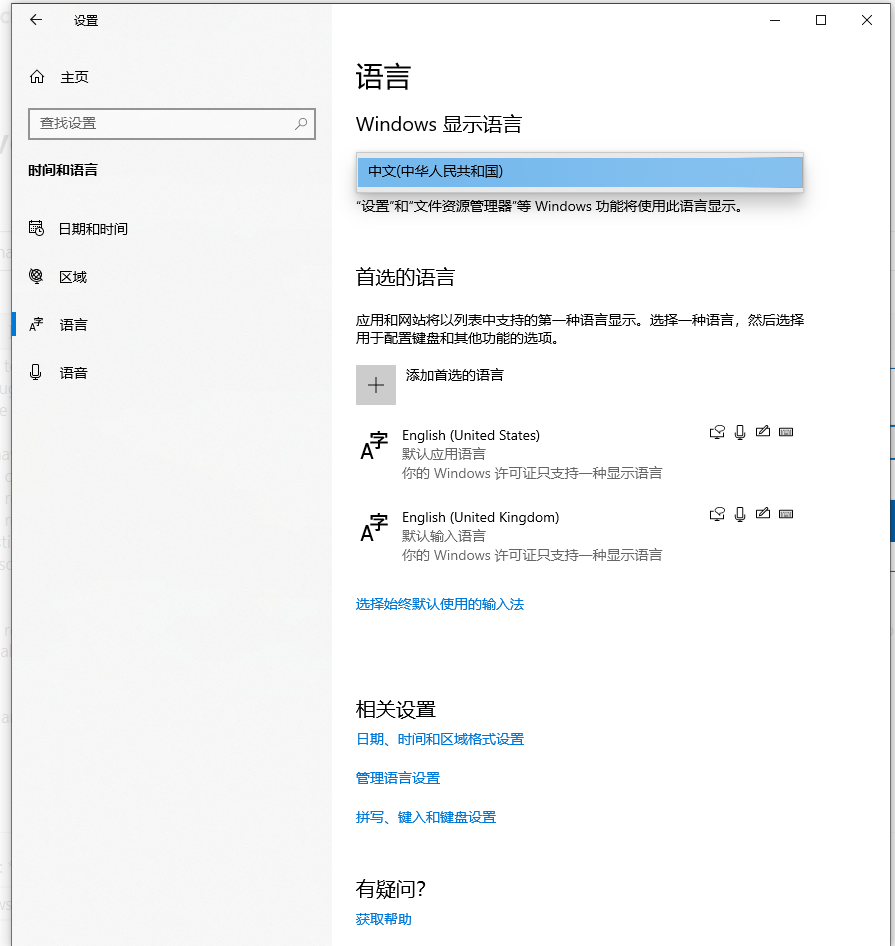The height and width of the screenshot is (946, 895).
Task: Open 选择始终默认使用的输入法 link
Action: click(439, 604)
